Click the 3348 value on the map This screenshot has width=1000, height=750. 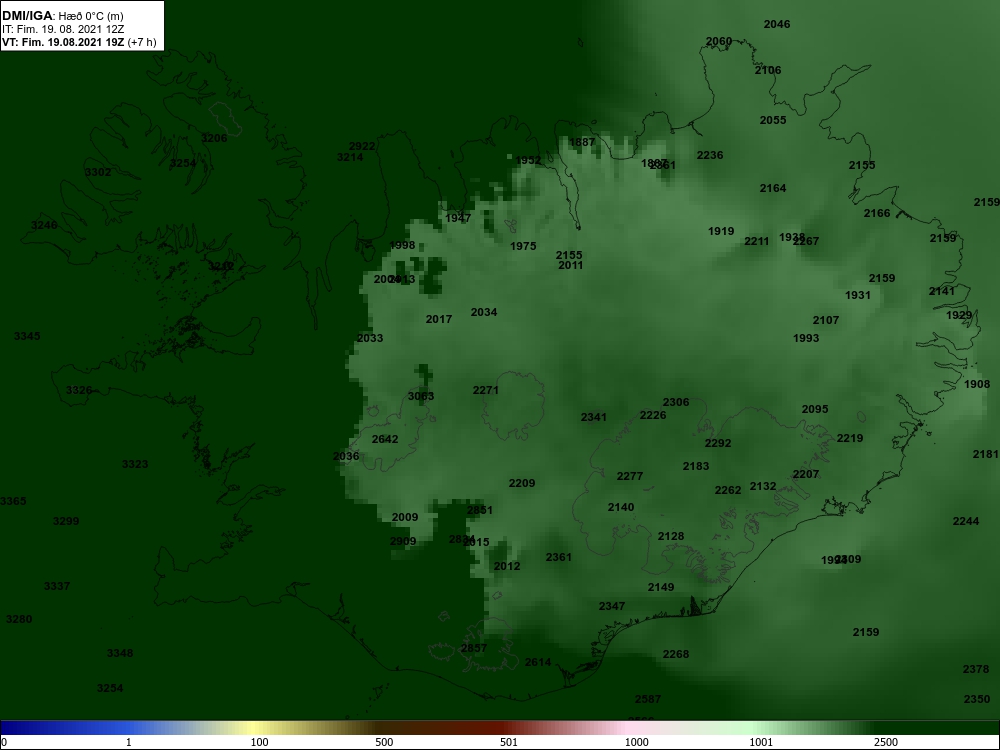point(121,653)
